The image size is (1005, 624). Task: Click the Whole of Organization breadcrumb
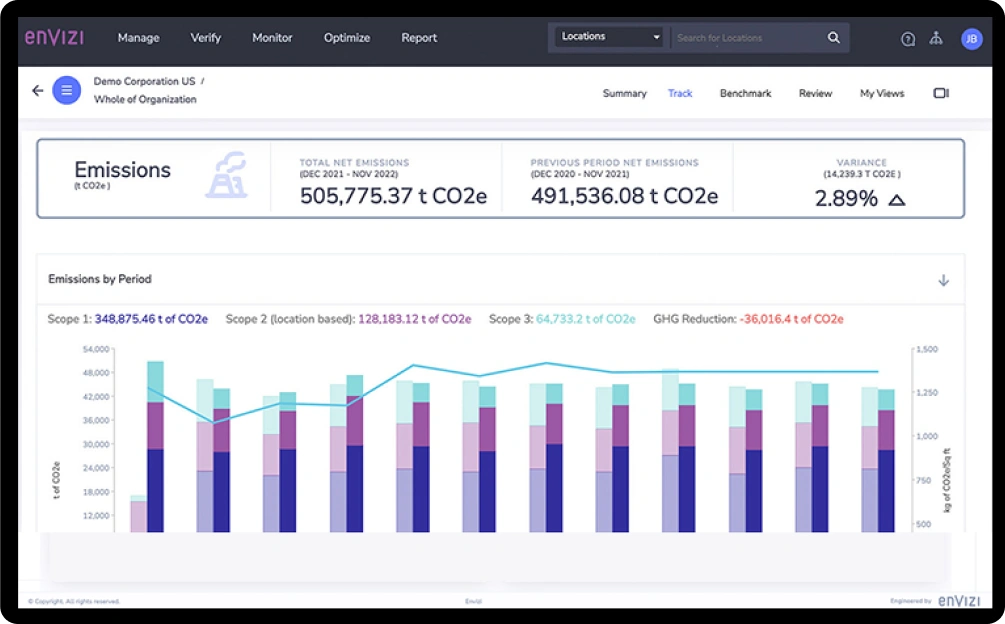pyautogui.click(x=145, y=99)
